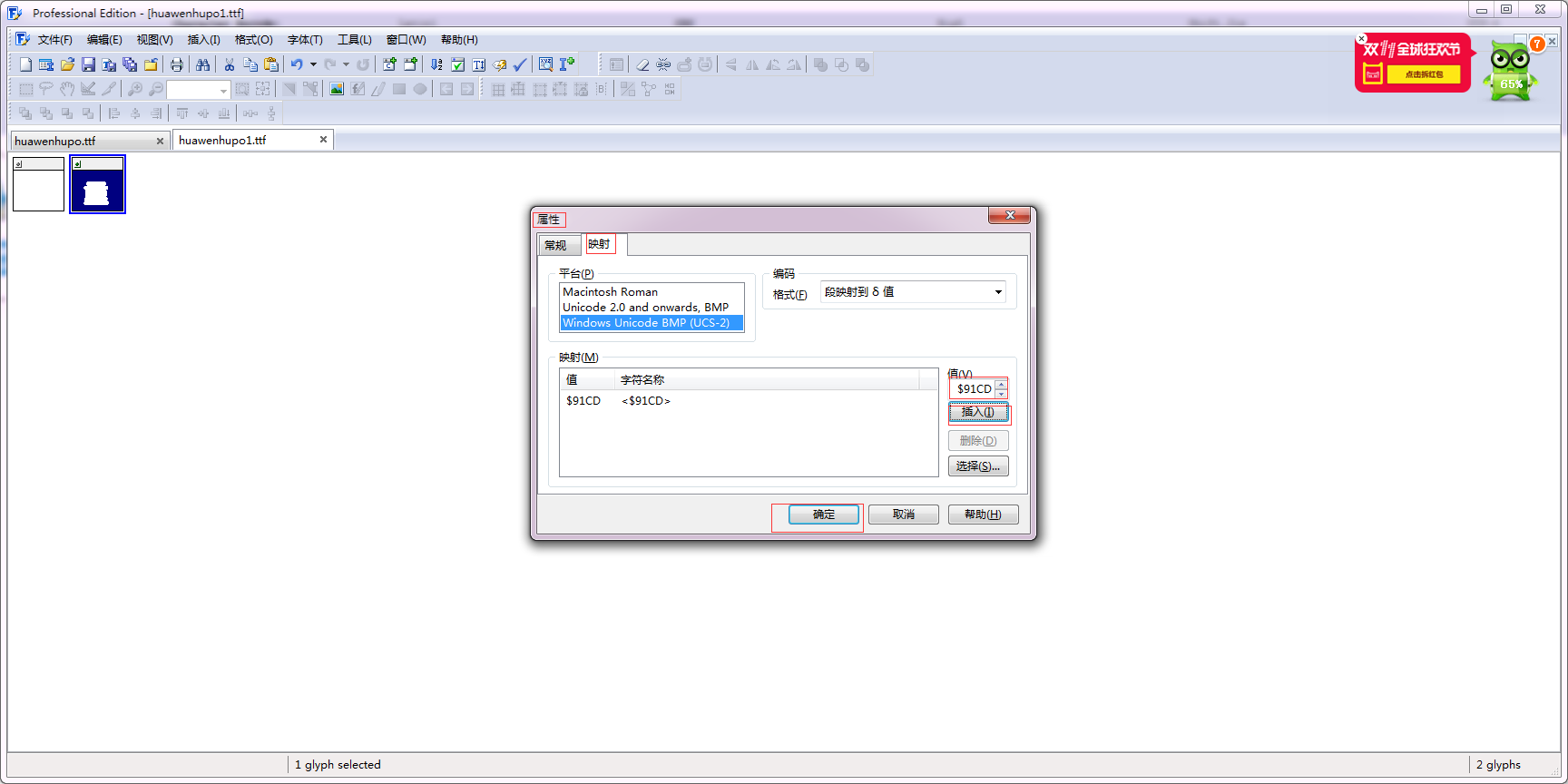Screen dimensions: 1568x784
Task: Click the zoom-out magnifier icon
Action: (x=156, y=89)
